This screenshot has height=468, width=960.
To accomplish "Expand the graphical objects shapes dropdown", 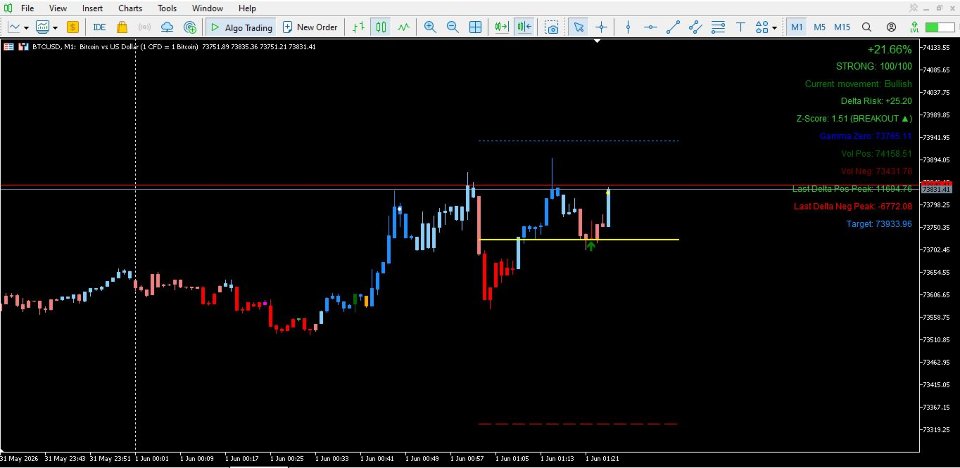I will click(774, 28).
